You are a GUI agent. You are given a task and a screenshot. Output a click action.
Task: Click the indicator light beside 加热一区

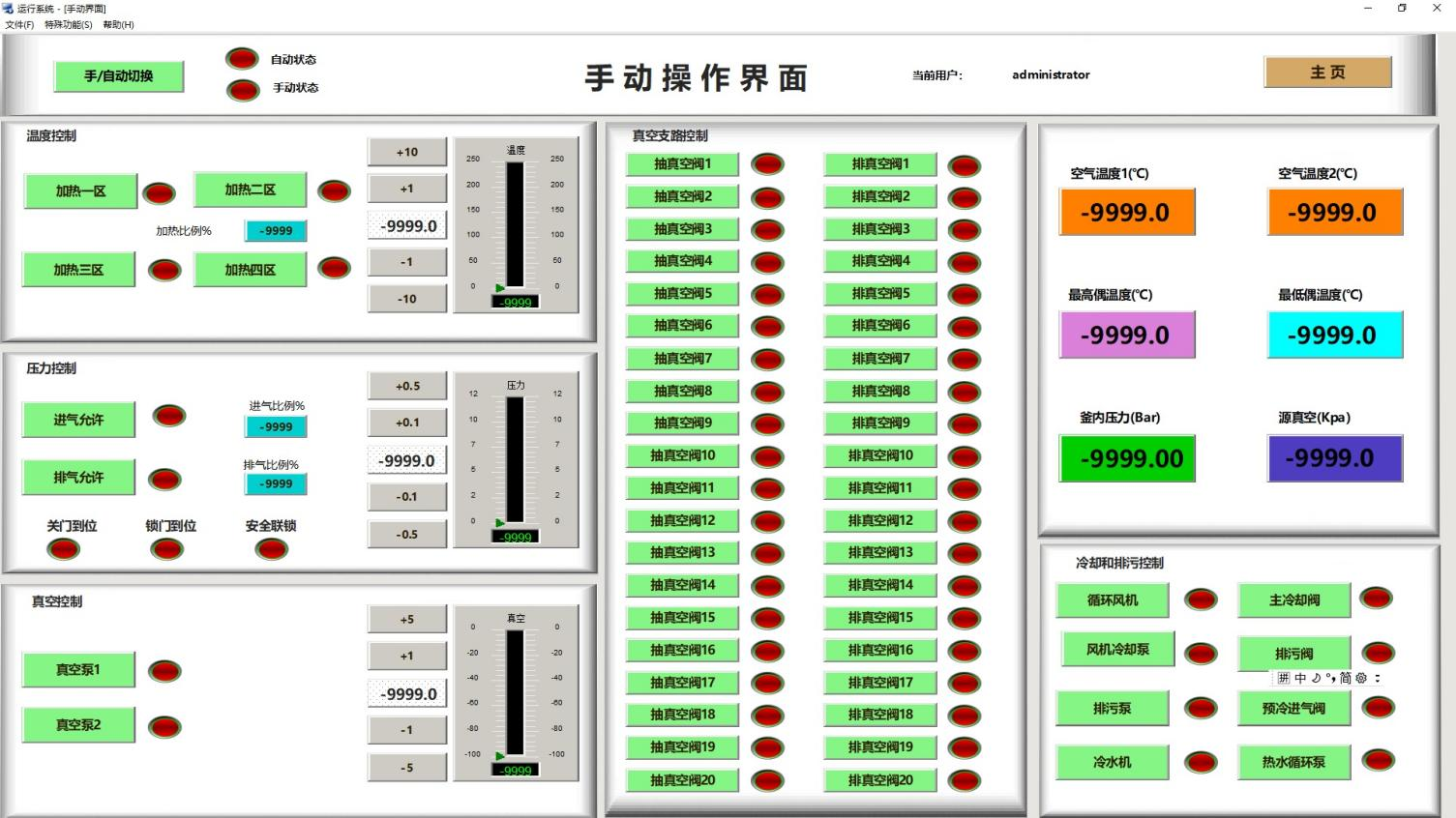pos(160,191)
